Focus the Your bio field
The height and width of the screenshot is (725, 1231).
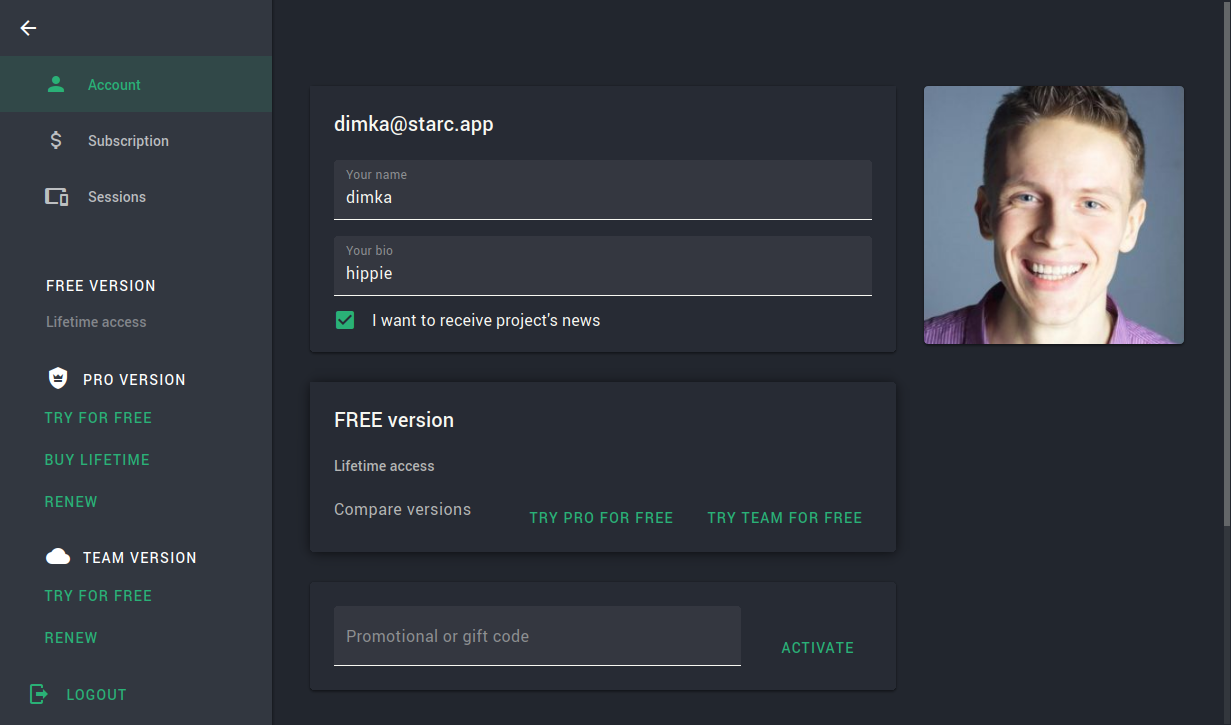(x=603, y=265)
